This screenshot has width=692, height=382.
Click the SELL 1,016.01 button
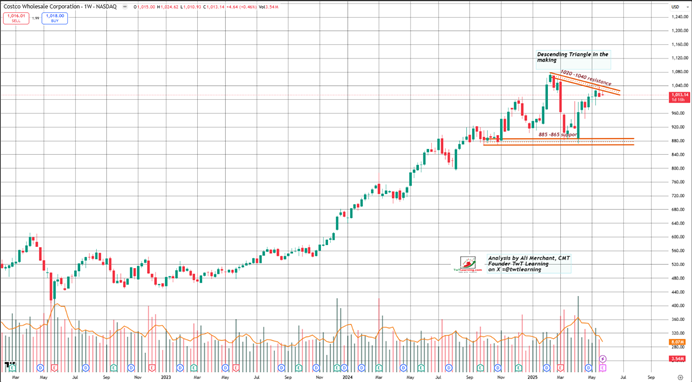click(x=16, y=18)
